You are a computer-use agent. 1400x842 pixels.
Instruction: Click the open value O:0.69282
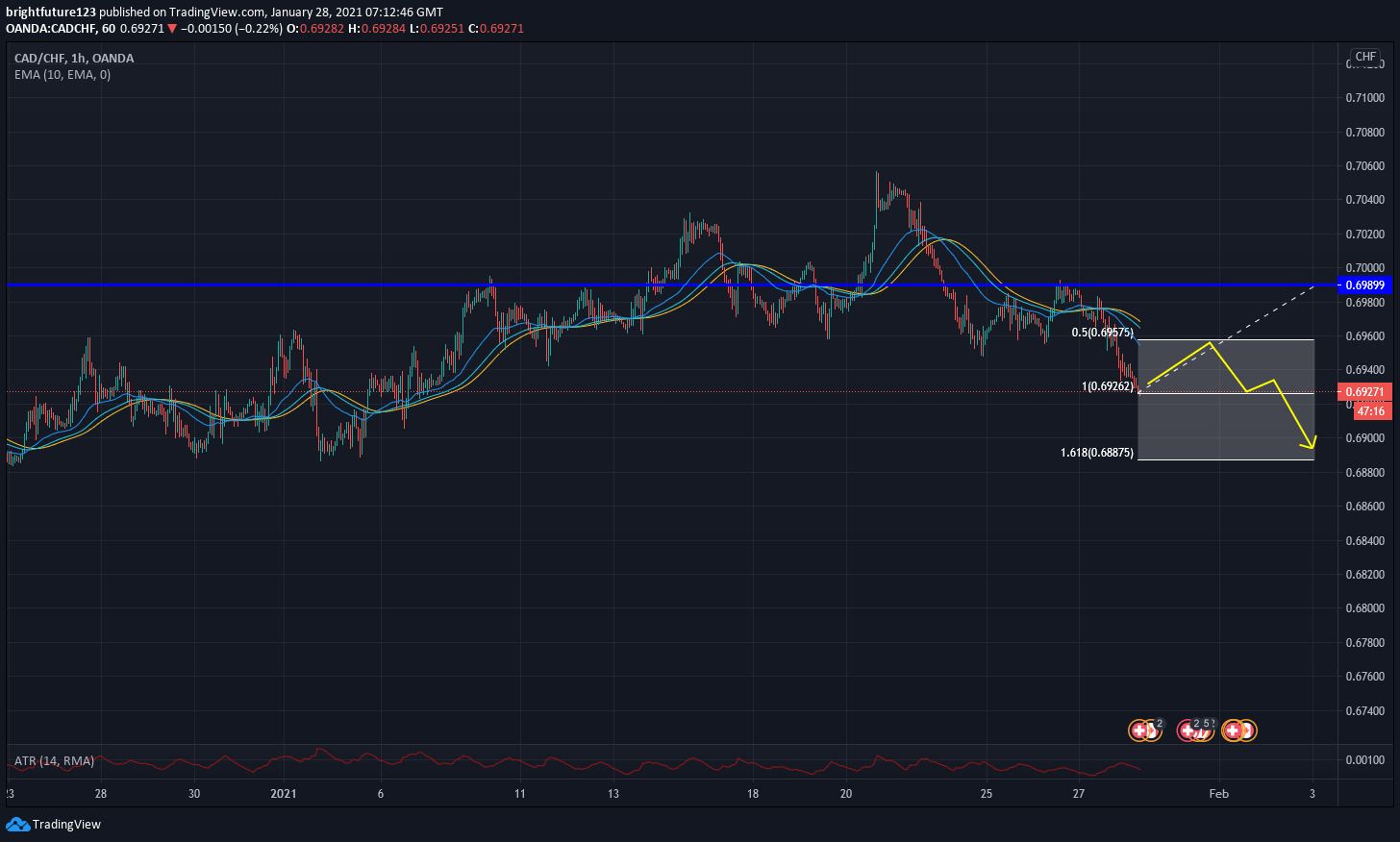[314, 29]
